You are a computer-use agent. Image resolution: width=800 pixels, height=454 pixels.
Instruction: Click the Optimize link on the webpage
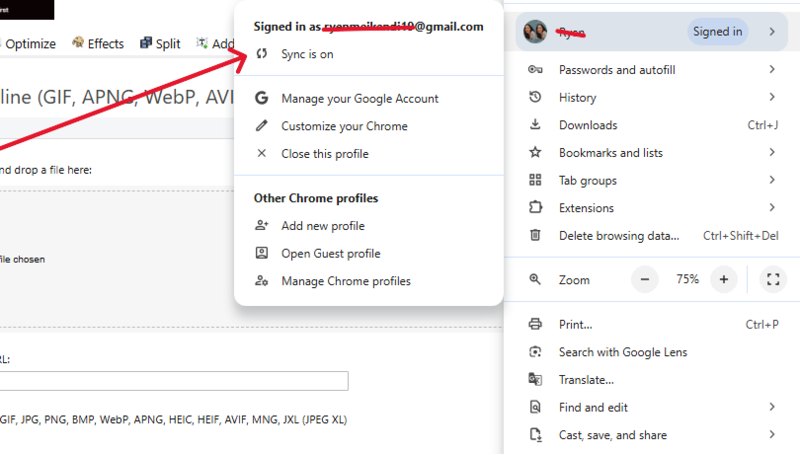tap(30, 44)
